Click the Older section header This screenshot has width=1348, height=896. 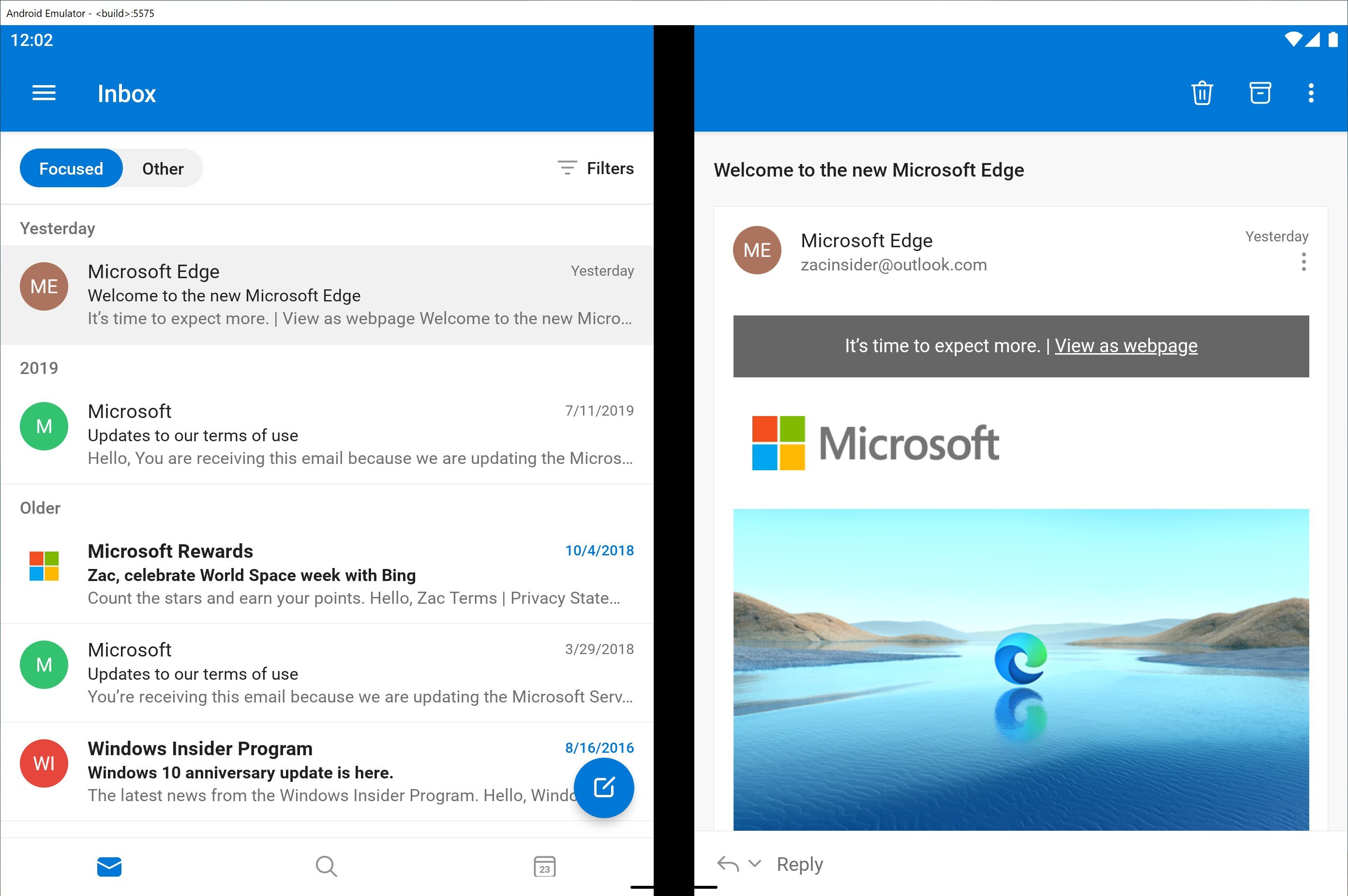(x=40, y=508)
